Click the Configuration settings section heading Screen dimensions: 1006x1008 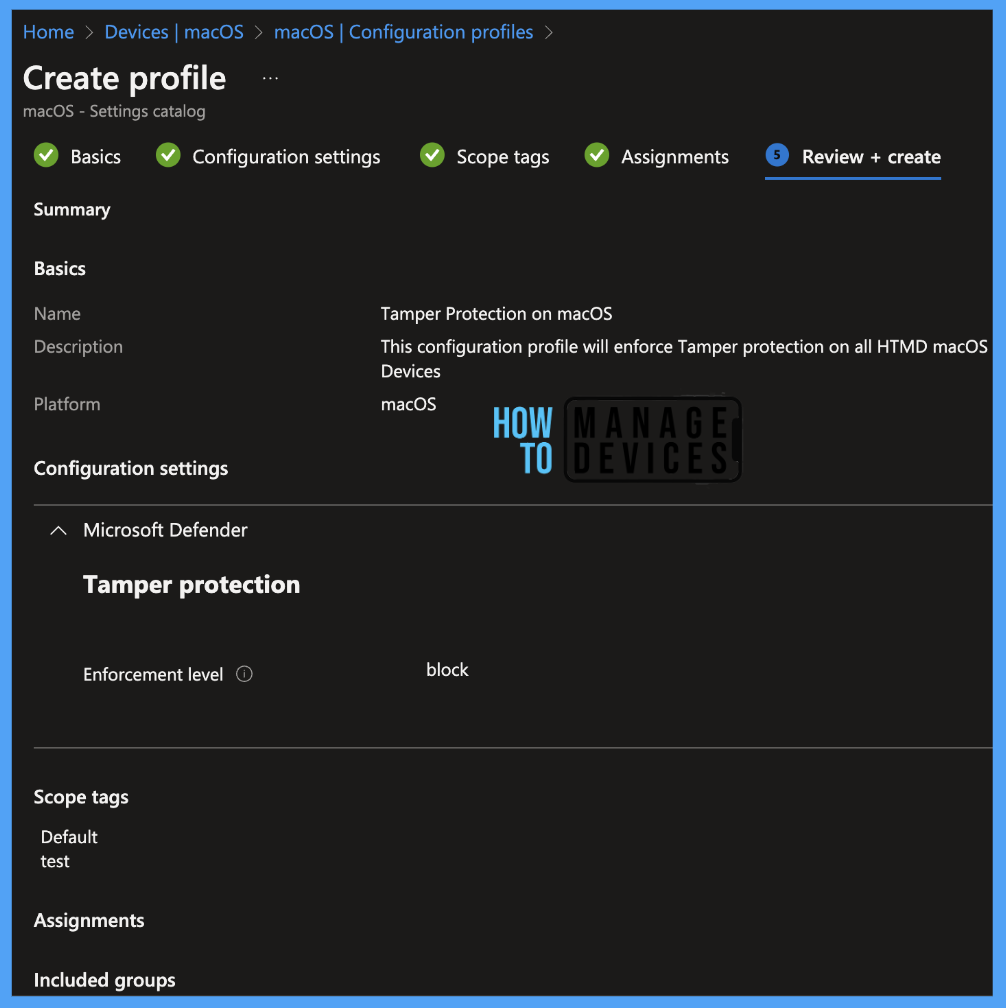131,469
